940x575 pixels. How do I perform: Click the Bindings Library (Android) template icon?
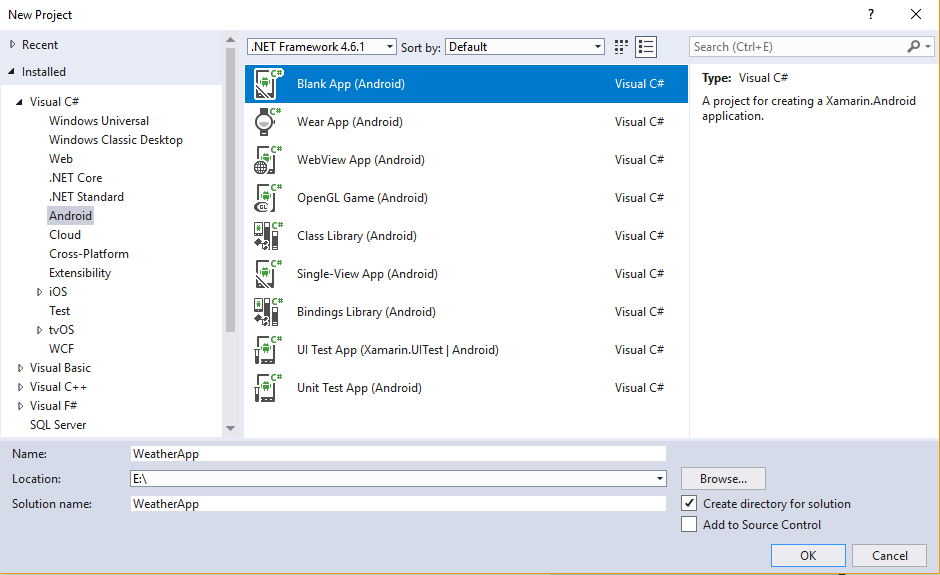click(267, 312)
